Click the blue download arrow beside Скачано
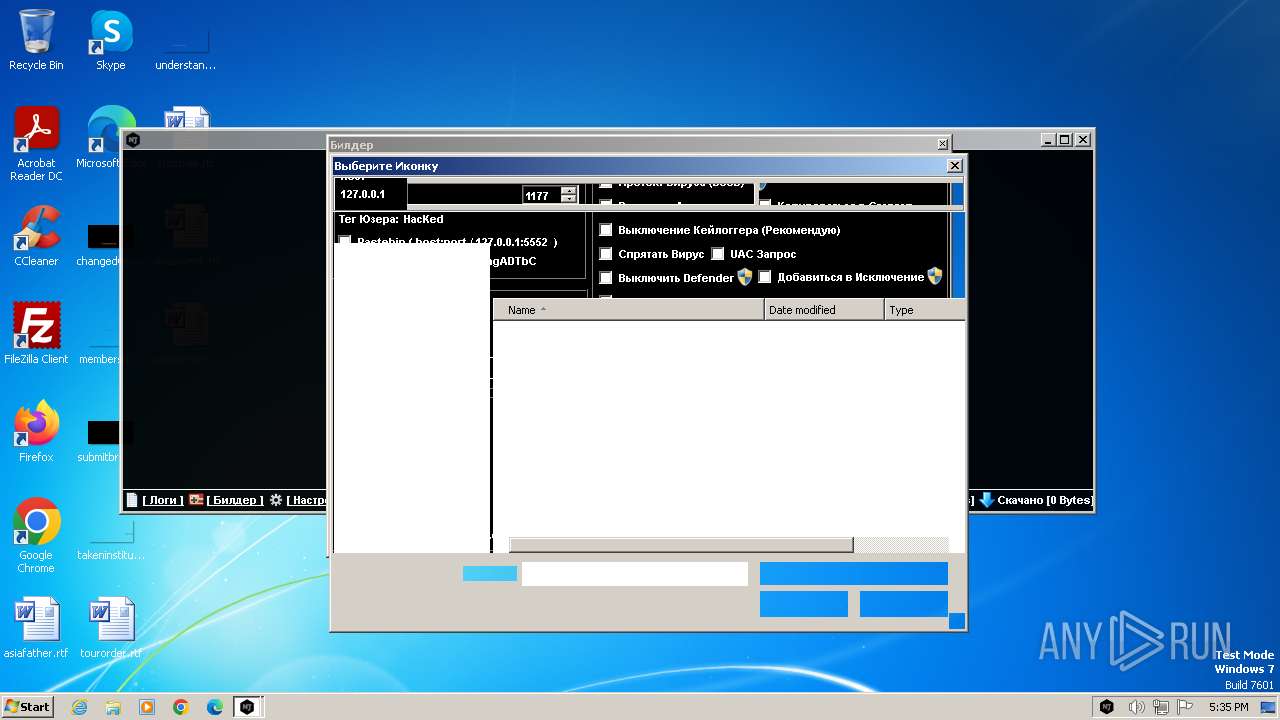The width and height of the screenshot is (1280, 720). pyautogui.click(x=986, y=500)
